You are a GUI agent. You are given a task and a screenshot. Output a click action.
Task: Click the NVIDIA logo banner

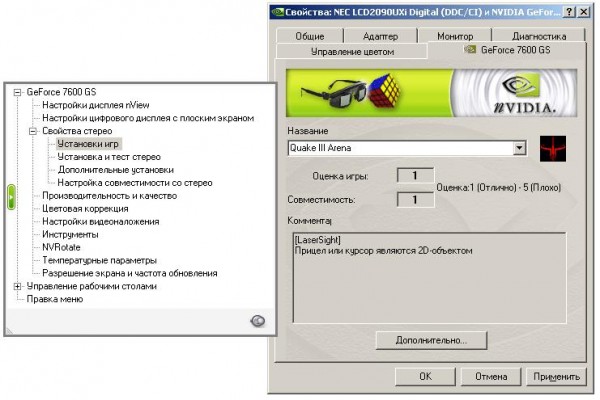[x=431, y=93]
